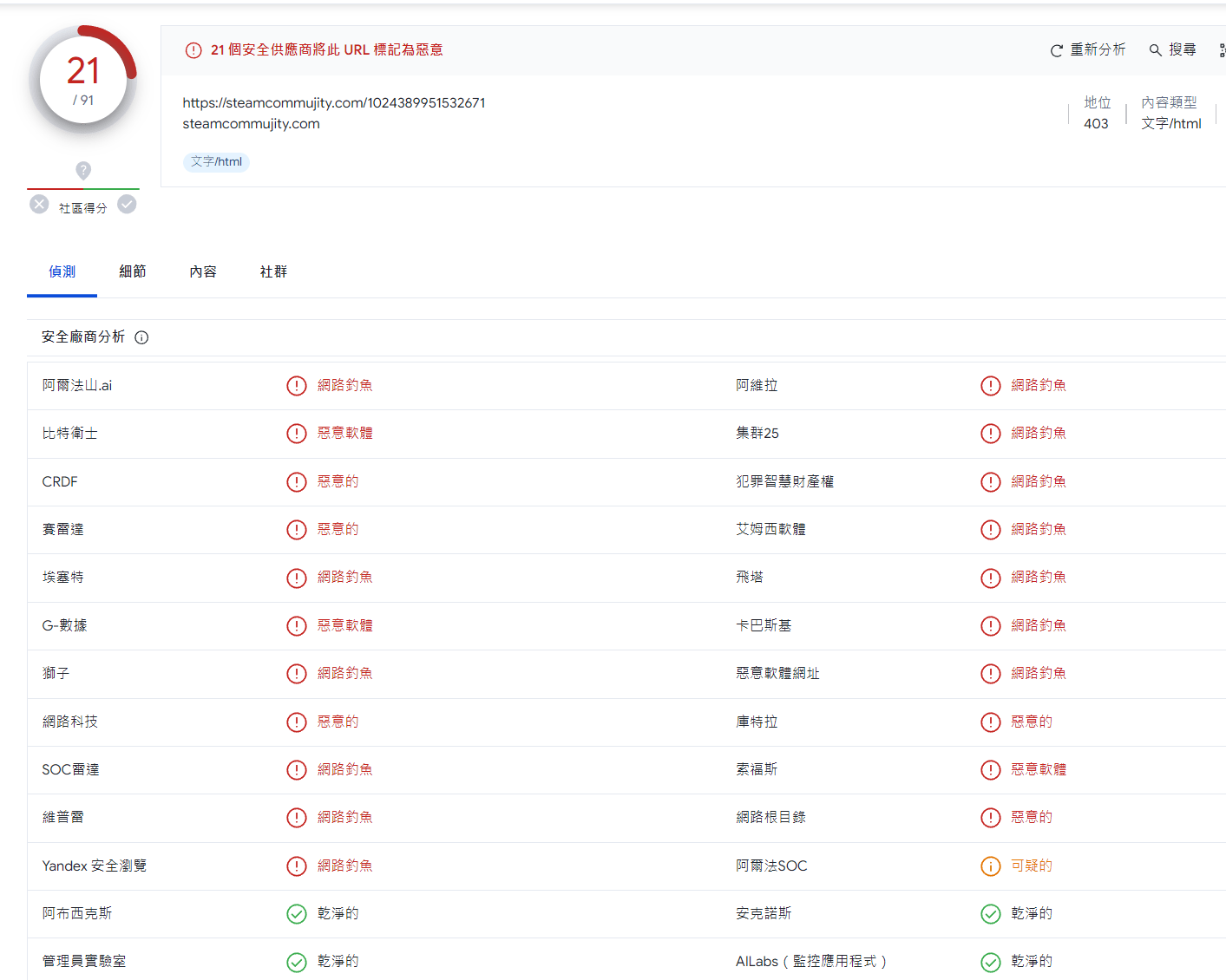Screen dimensions: 1226x980
Task: Click the red alert icon in the warning banner
Action: point(193,50)
